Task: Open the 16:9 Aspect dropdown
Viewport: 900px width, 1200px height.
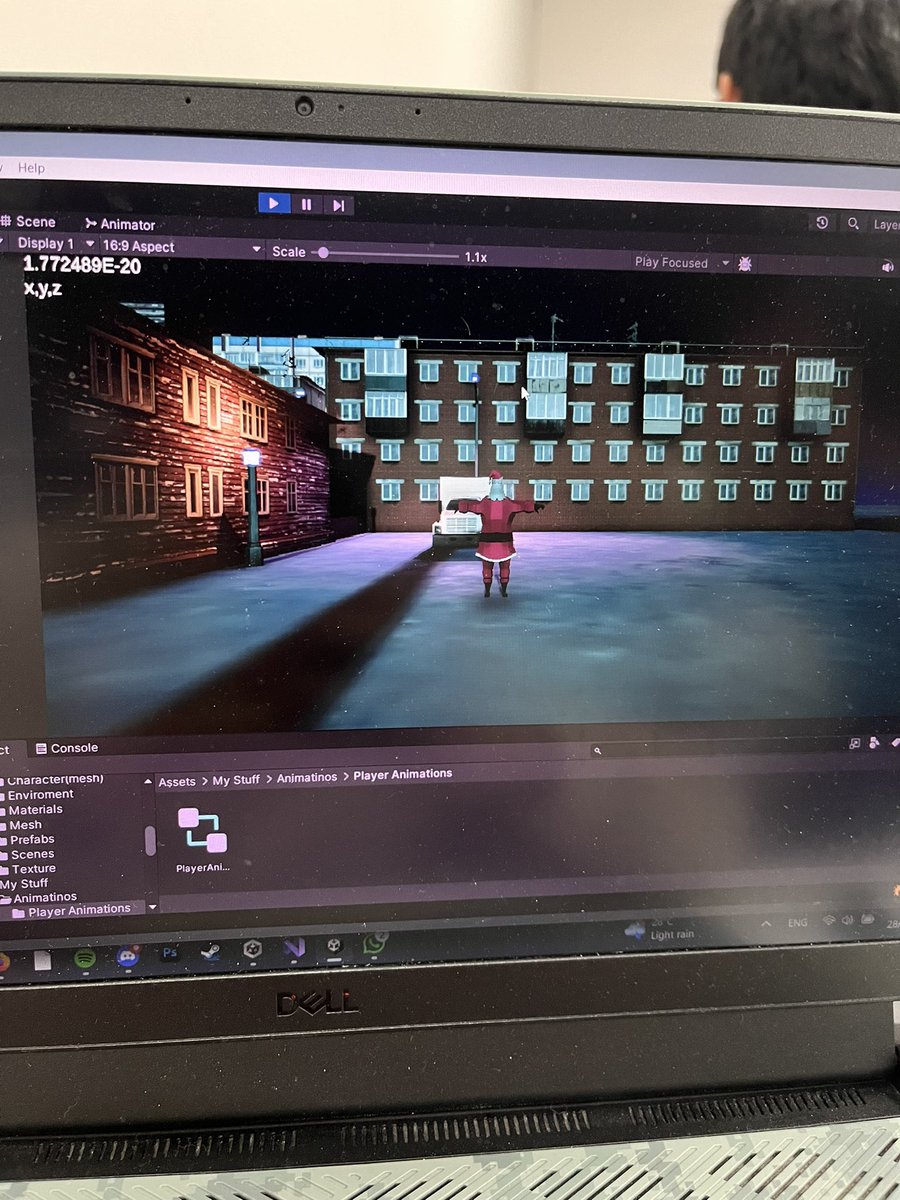Action: [x=182, y=247]
